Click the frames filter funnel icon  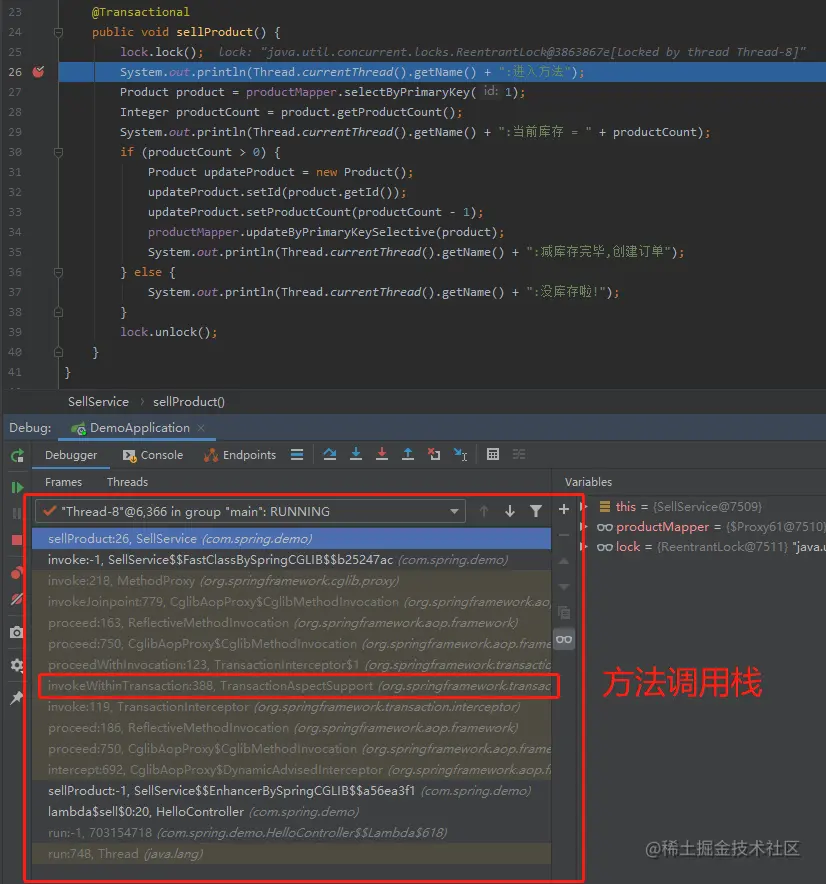tap(536, 511)
